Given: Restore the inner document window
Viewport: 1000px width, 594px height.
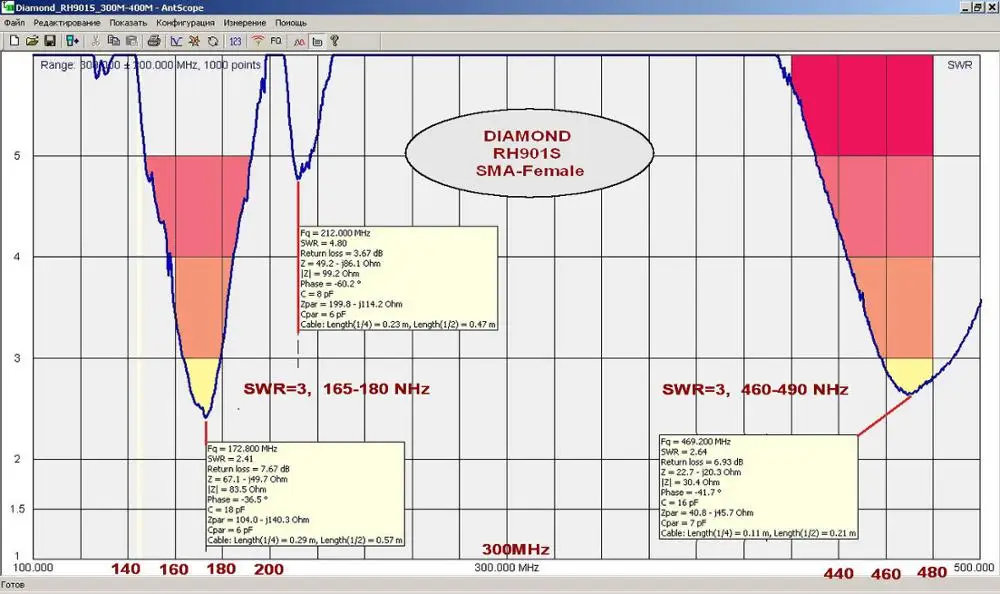Looking at the screenshot, I should (977, 8).
